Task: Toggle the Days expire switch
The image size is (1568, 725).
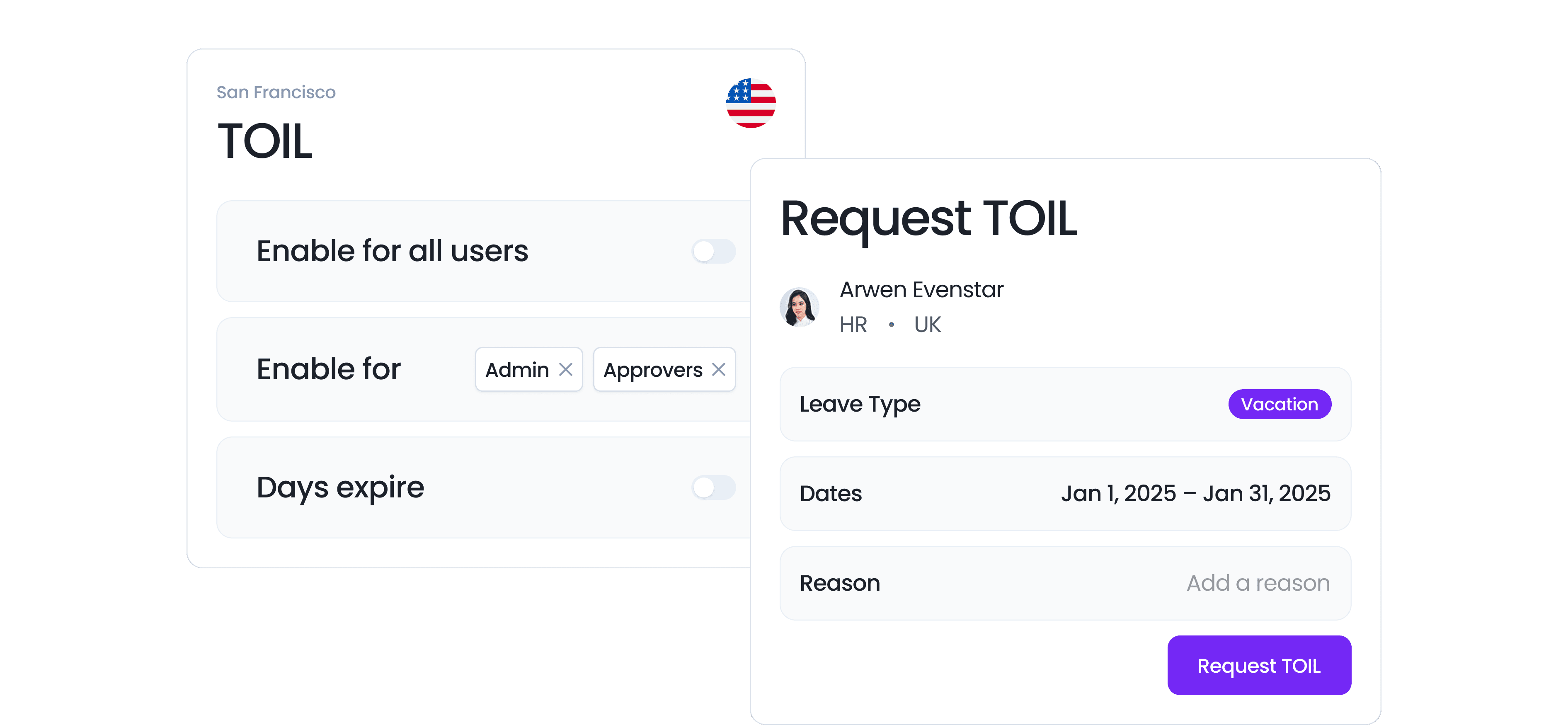Action: click(713, 487)
